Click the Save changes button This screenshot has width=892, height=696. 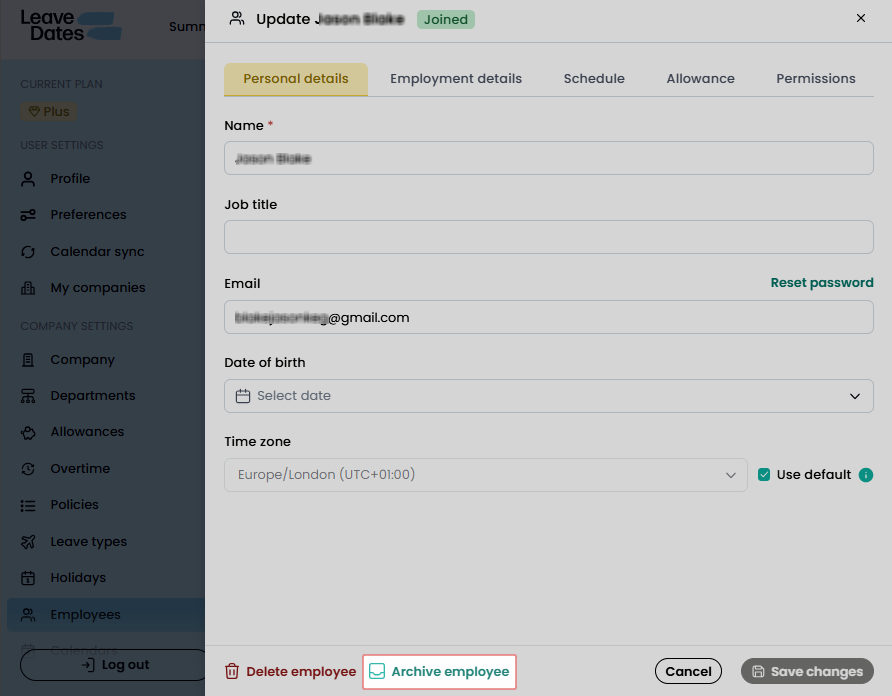point(807,672)
